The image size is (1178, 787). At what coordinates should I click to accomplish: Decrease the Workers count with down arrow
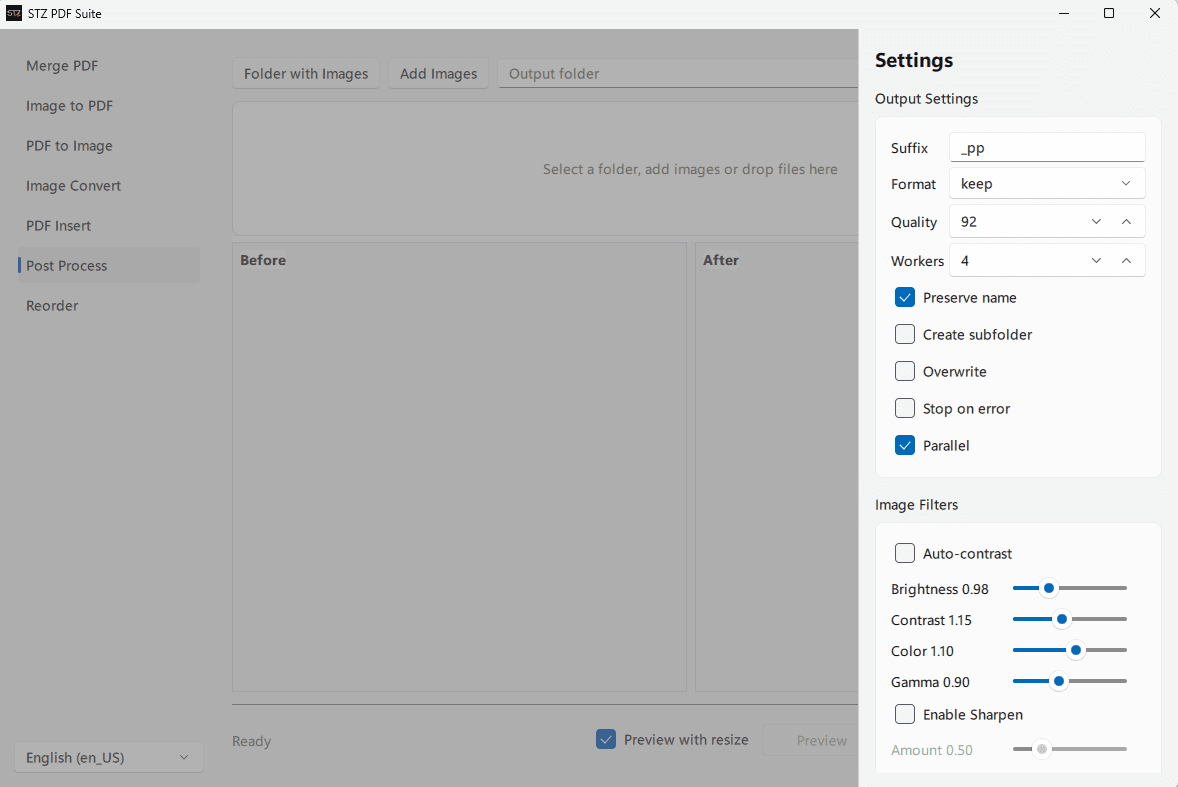click(x=1096, y=261)
